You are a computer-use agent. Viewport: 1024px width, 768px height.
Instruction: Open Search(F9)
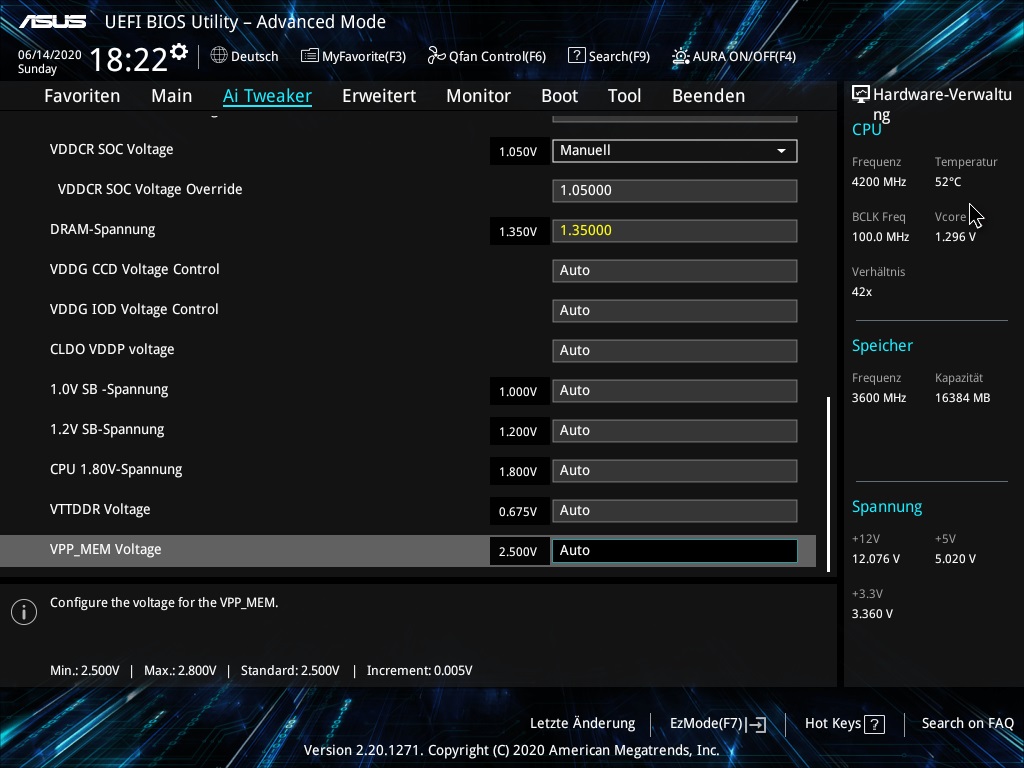[x=609, y=56]
